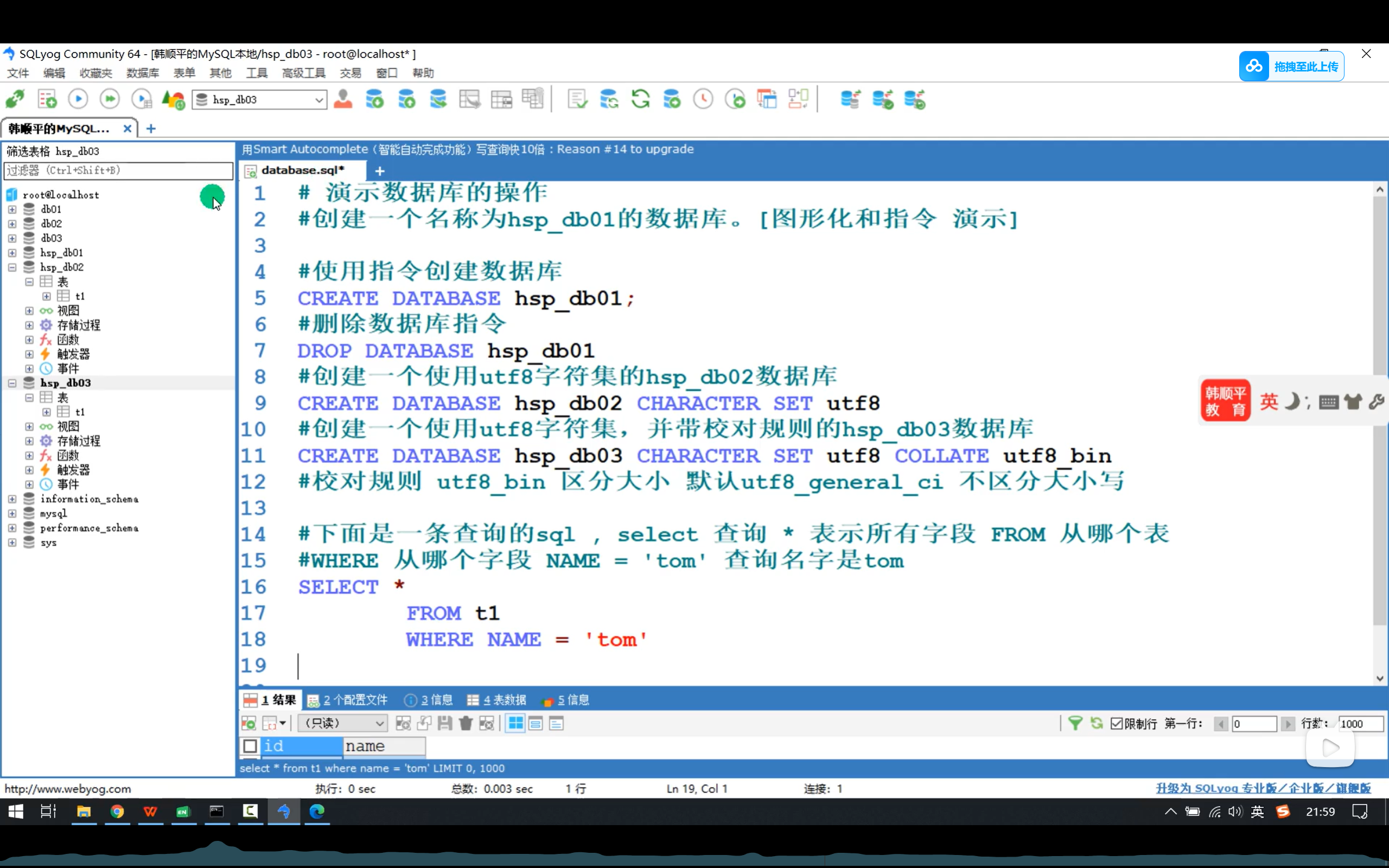Image resolution: width=1389 pixels, height=868 pixels.
Task: Toggle the 限制行 checkbox
Action: (x=1117, y=723)
